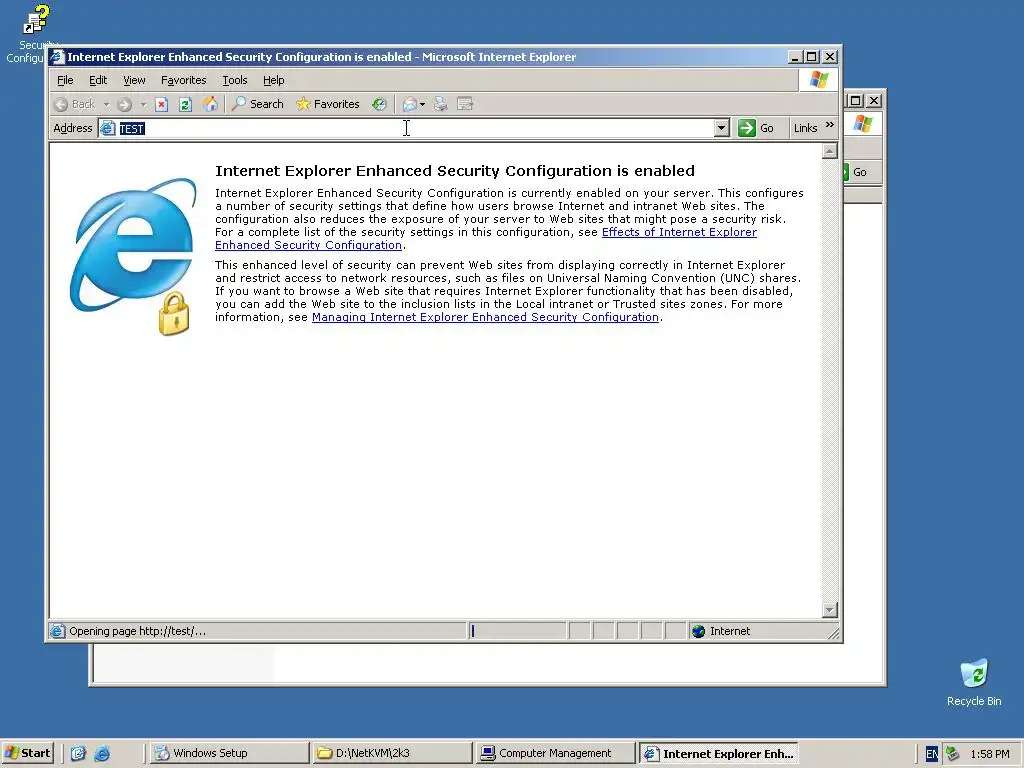
Task: Open the Forward history dropdown arrow
Action: pos(143,104)
